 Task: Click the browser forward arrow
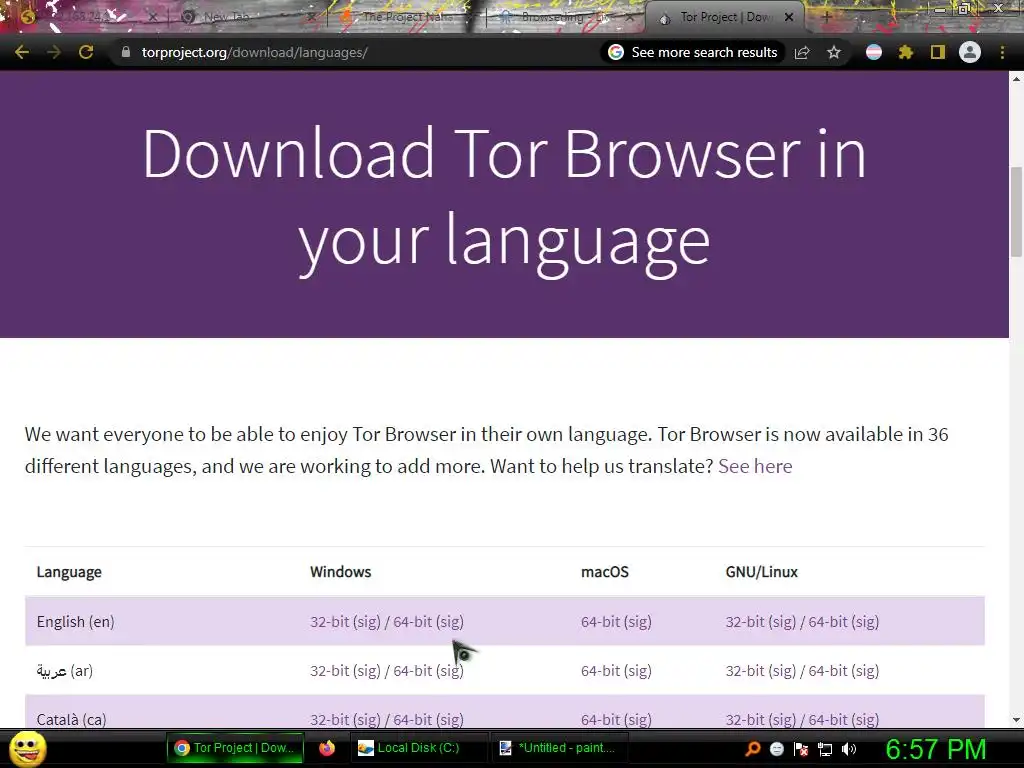[54, 52]
